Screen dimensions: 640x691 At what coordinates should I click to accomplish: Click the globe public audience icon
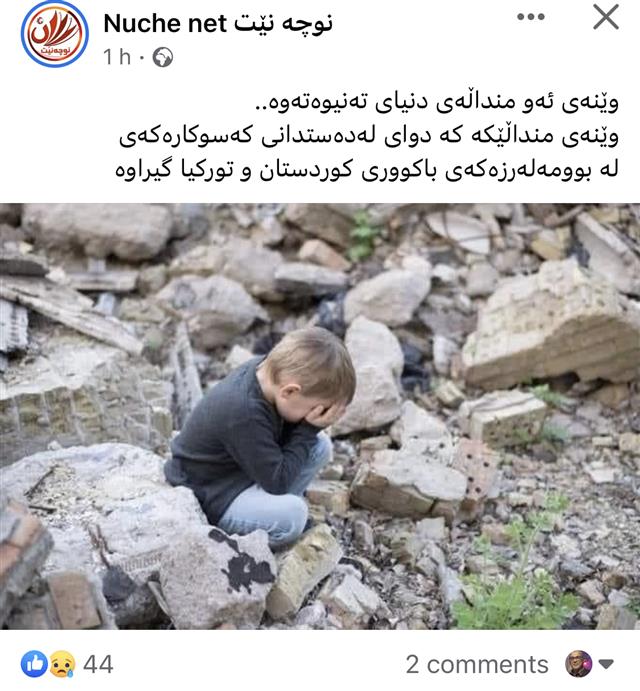(163, 57)
